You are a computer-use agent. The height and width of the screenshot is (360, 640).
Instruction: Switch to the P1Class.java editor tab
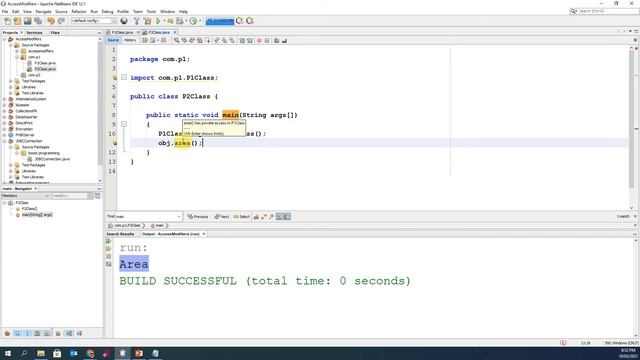click(122, 32)
